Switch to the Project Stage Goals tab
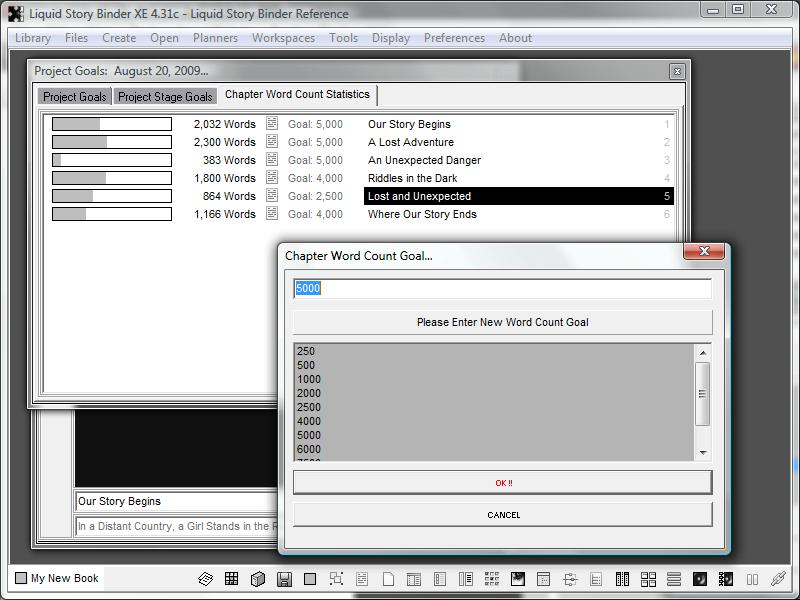This screenshot has height=600, width=800. tap(165, 97)
